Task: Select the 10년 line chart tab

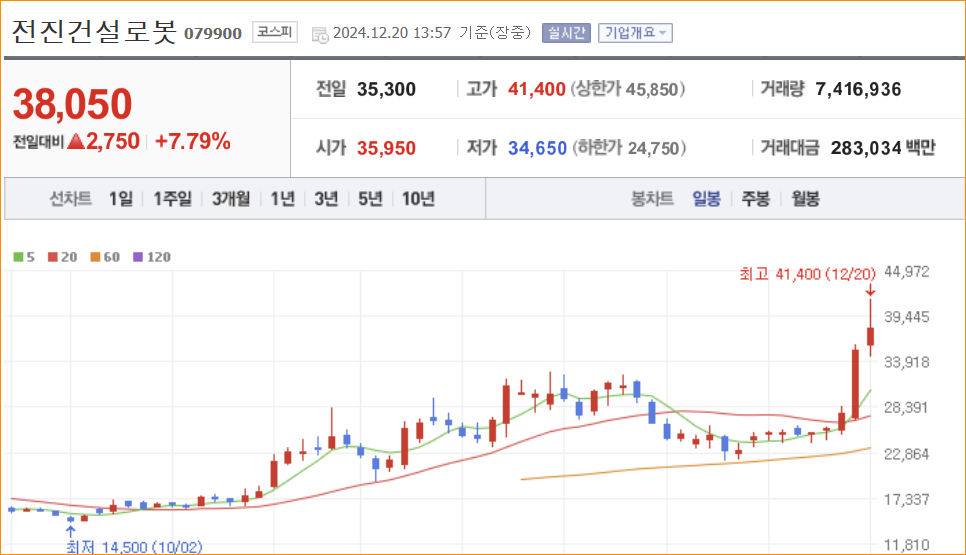Action: [x=418, y=198]
